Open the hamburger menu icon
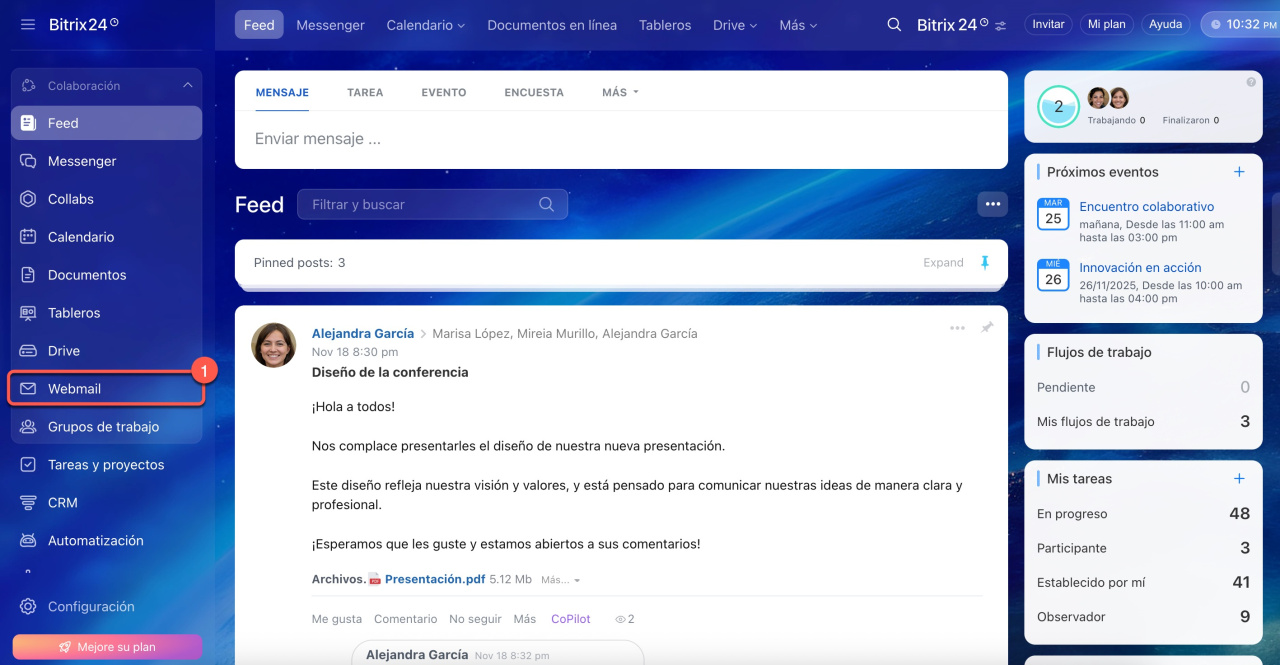The image size is (1280, 665). coord(28,24)
